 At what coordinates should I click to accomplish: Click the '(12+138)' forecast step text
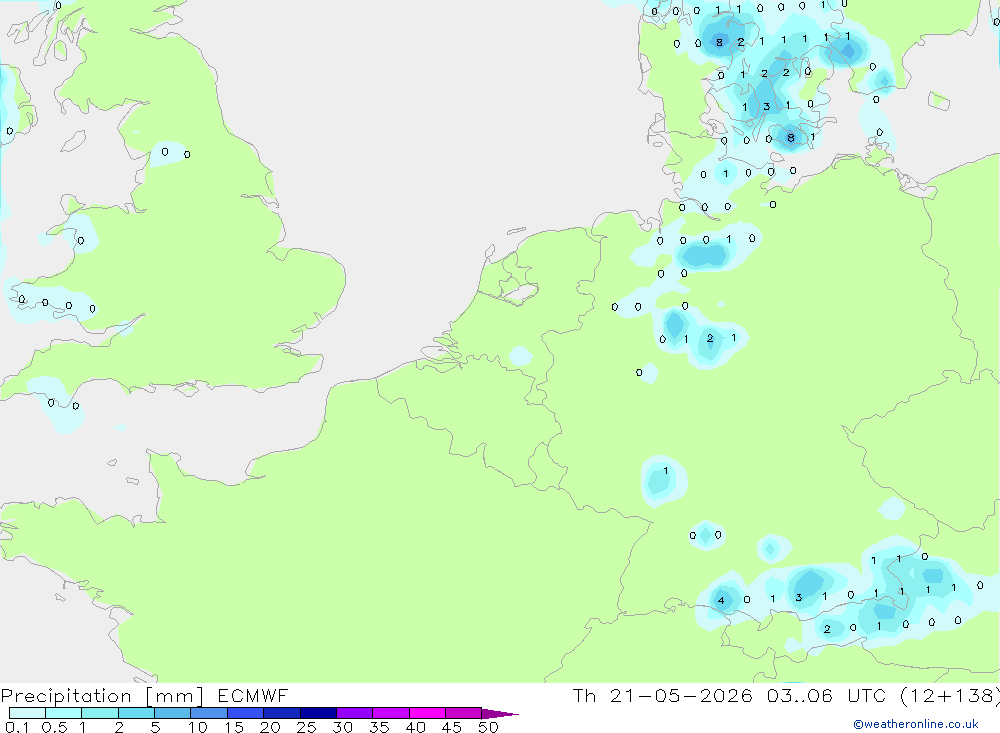pos(950,696)
